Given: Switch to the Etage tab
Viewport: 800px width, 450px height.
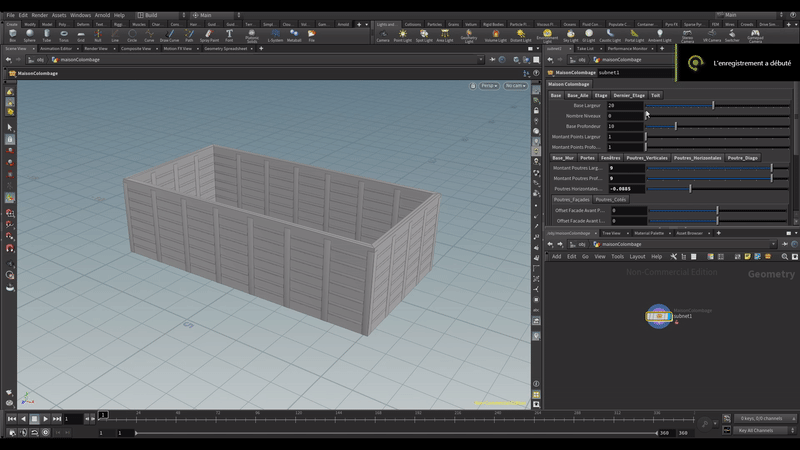Looking at the screenshot, I should tap(601, 95).
